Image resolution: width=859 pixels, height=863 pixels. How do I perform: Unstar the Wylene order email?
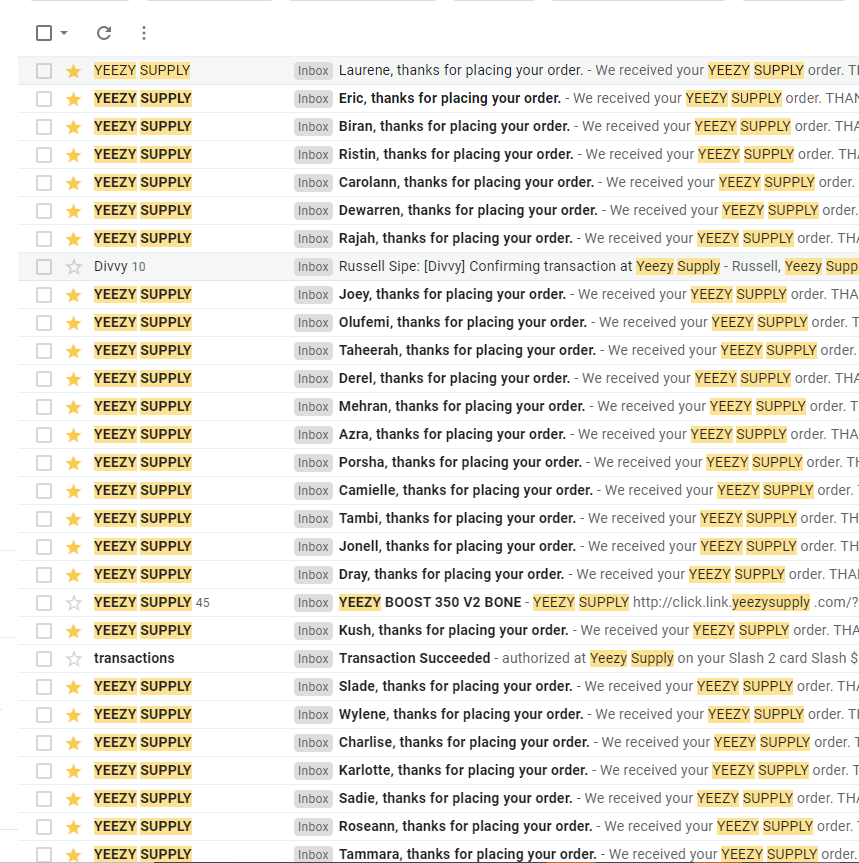[73, 715]
